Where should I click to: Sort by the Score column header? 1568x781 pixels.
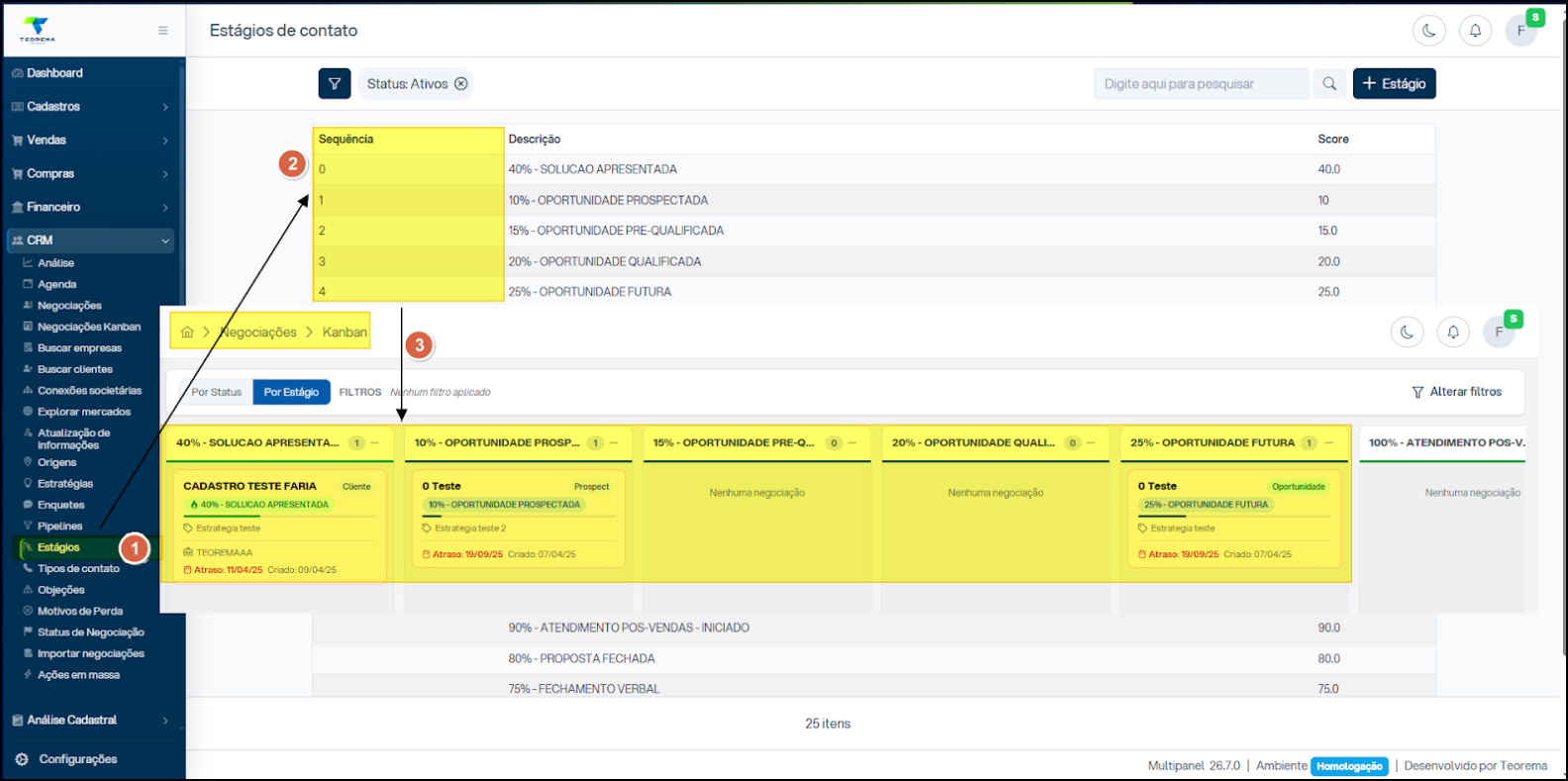[x=1332, y=140]
